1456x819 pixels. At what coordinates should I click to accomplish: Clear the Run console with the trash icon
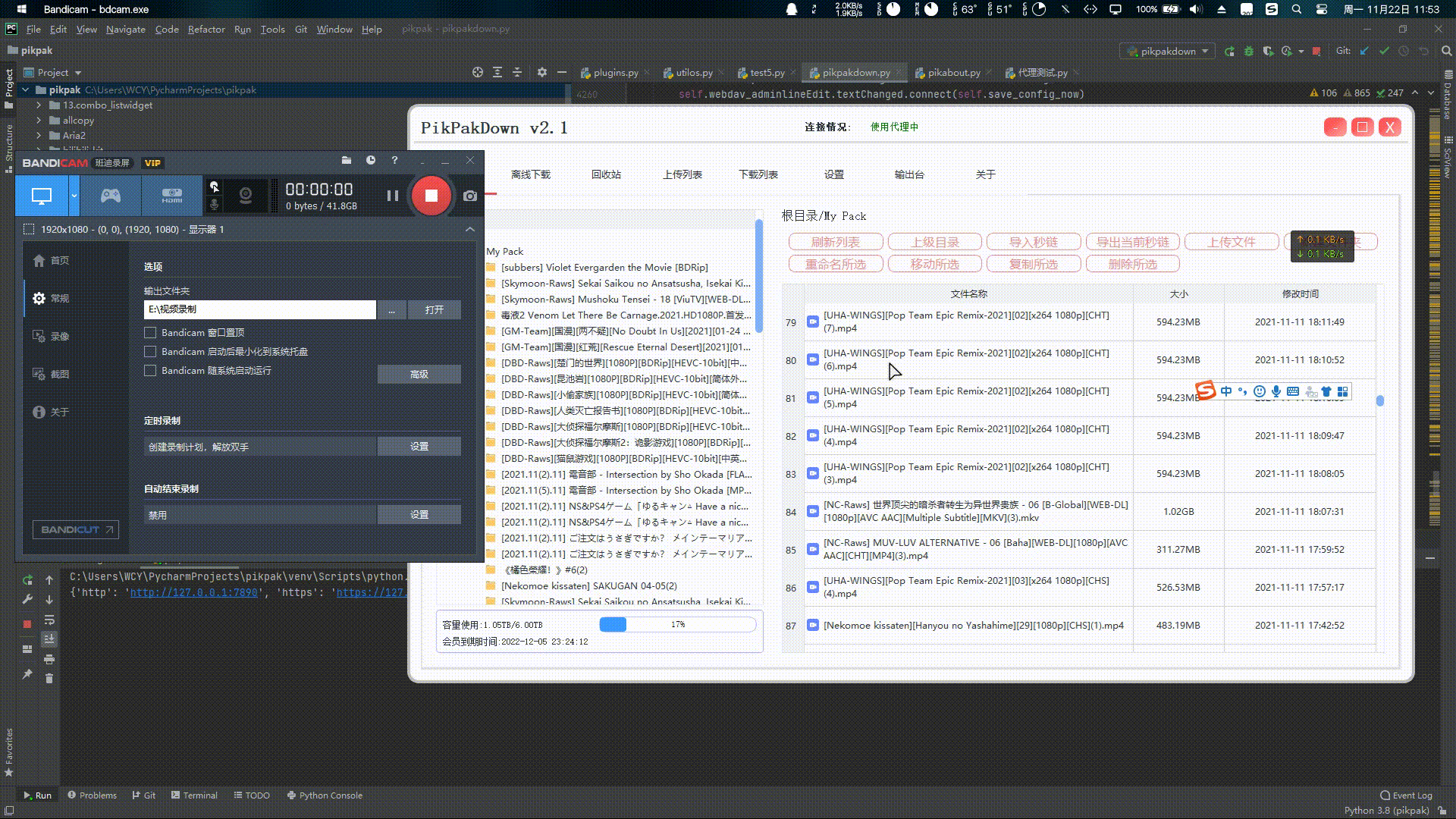[49, 679]
